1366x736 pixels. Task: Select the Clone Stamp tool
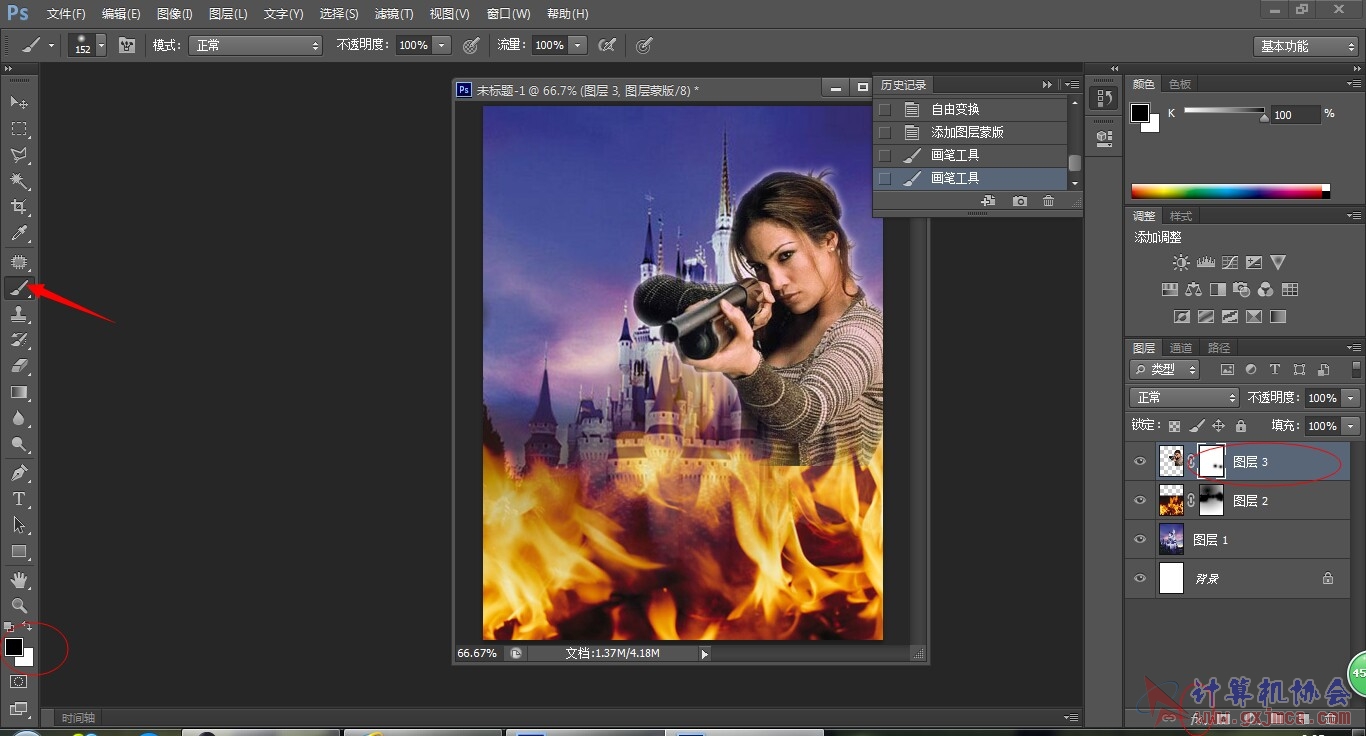(19, 314)
